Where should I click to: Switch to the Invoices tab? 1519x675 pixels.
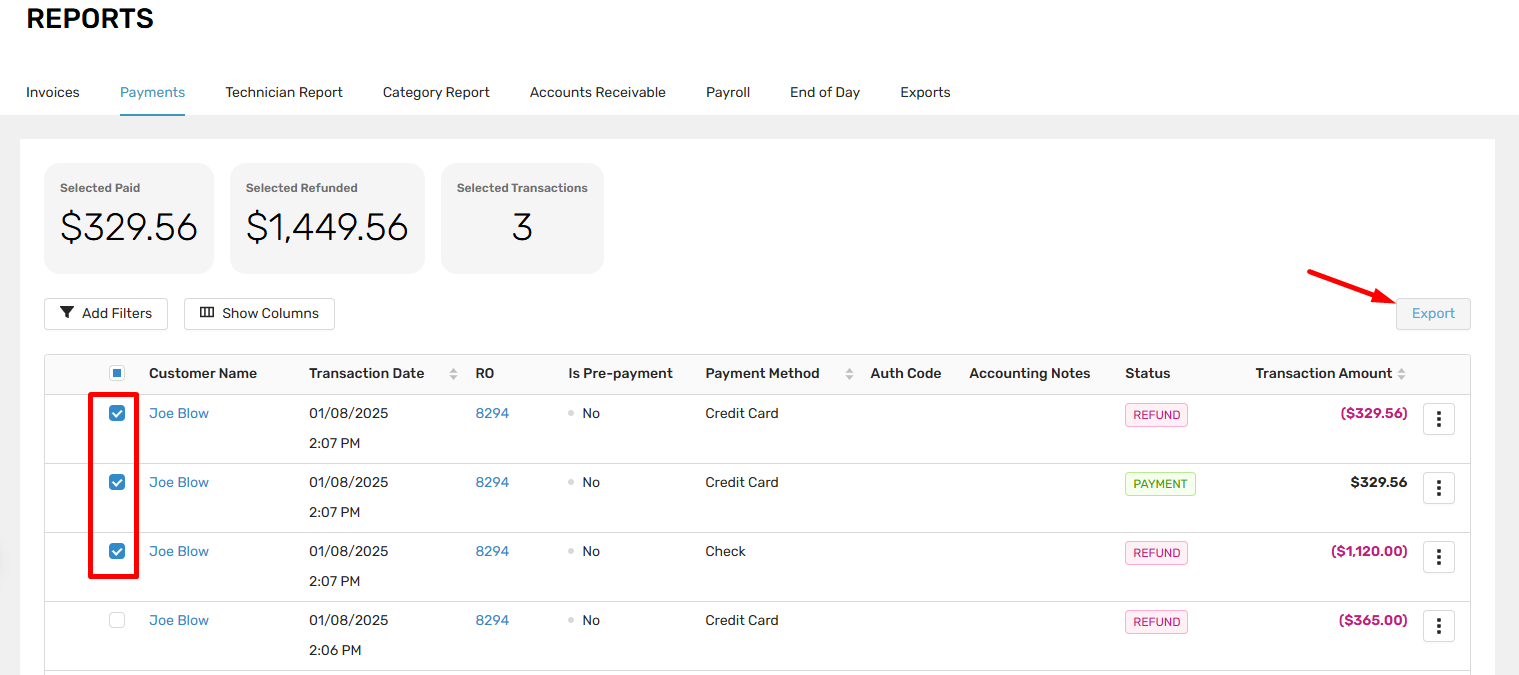tap(53, 92)
